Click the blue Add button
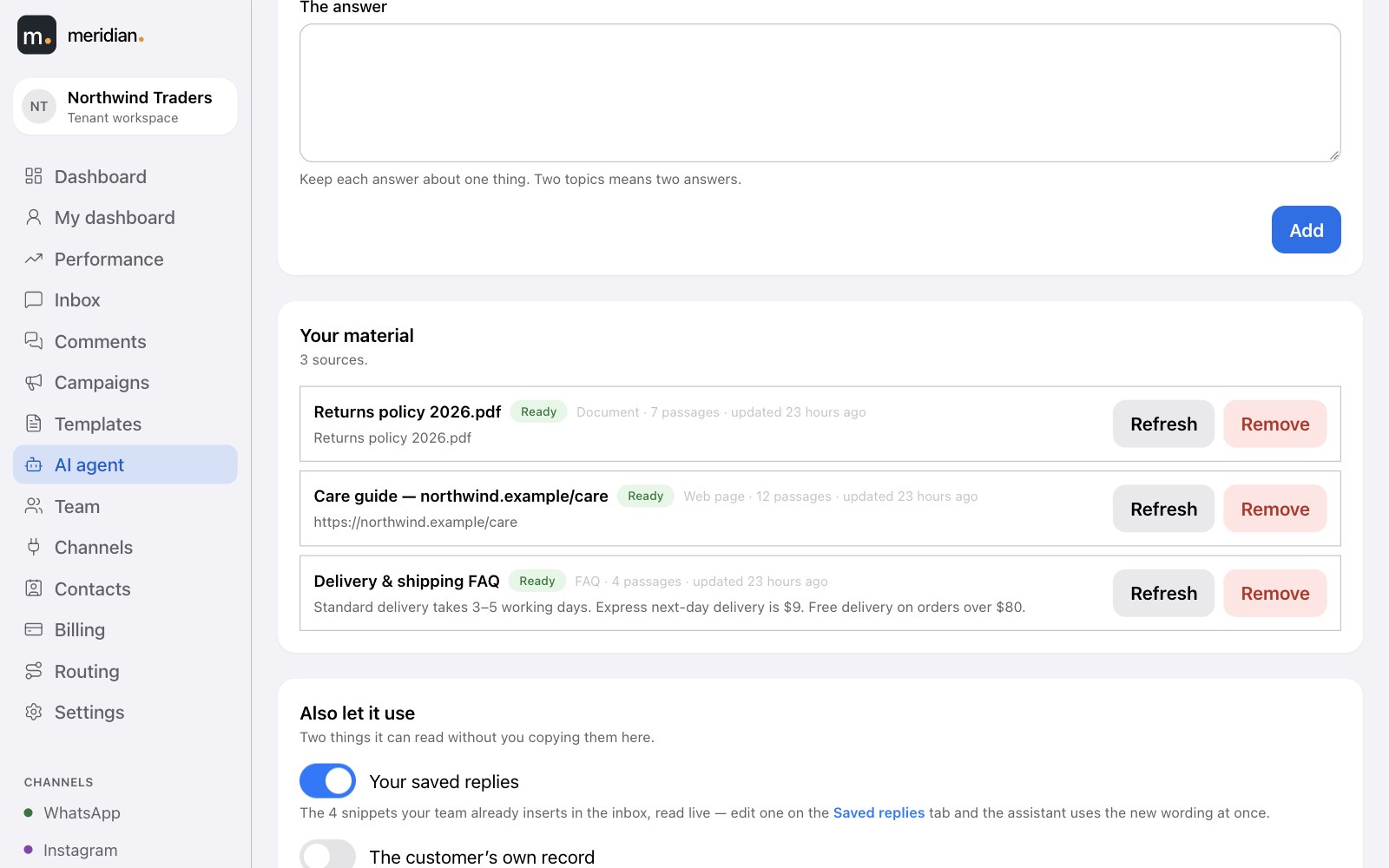Viewport: 1389px width, 868px height. pos(1306,230)
